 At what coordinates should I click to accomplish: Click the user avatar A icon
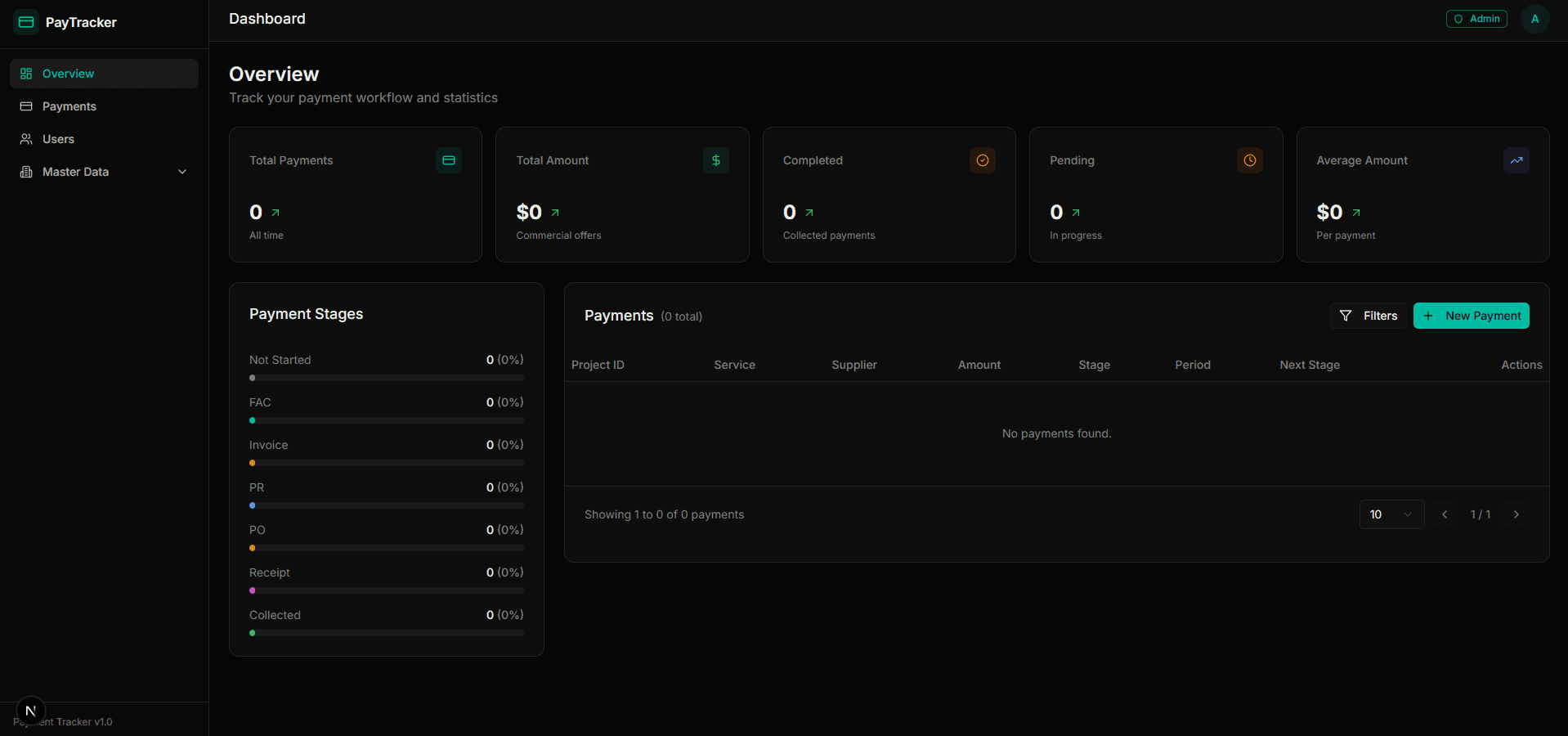[1535, 19]
